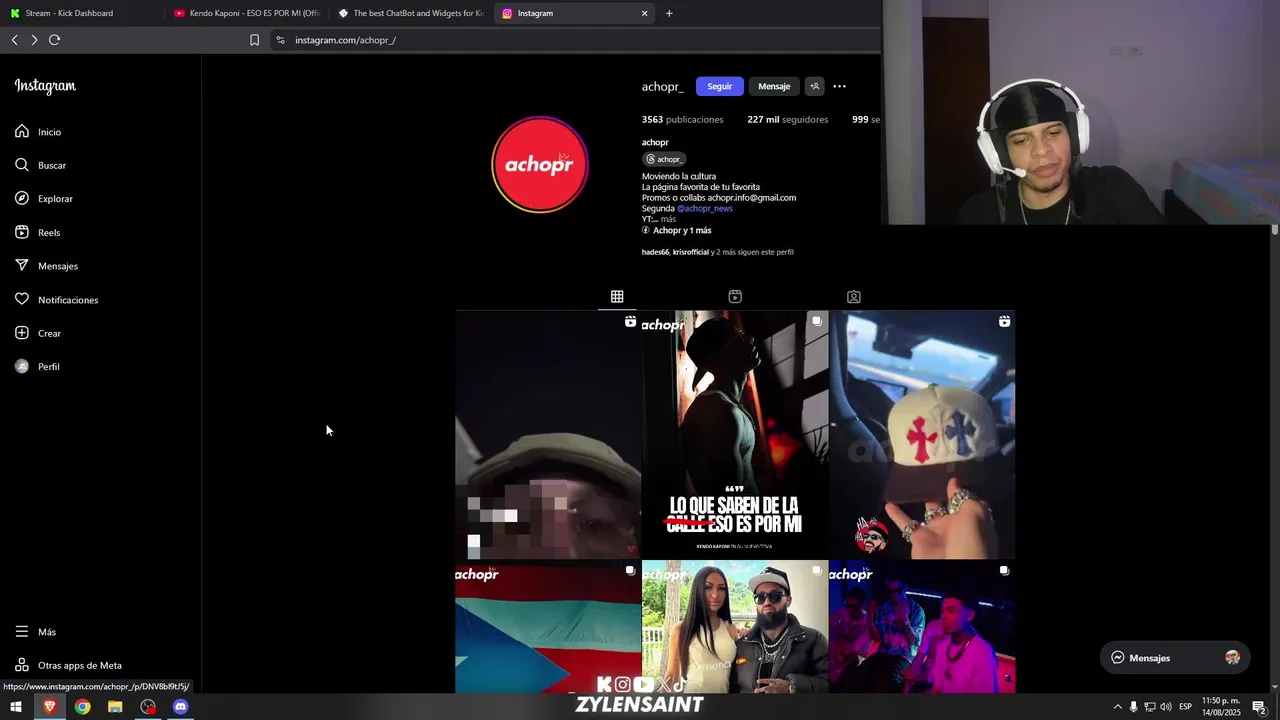Expand the bio with más
1280x720 pixels.
point(668,219)
